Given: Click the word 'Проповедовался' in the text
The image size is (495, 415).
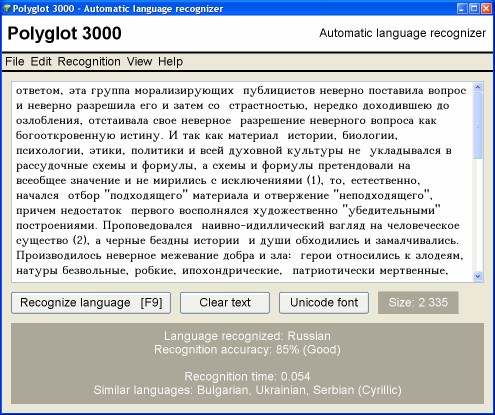Looking at the screenshot, I should coord(147,226).
